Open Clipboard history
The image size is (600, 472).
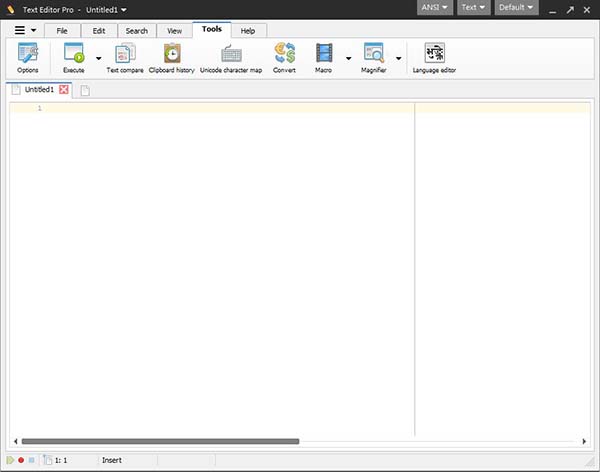(171, 56)
